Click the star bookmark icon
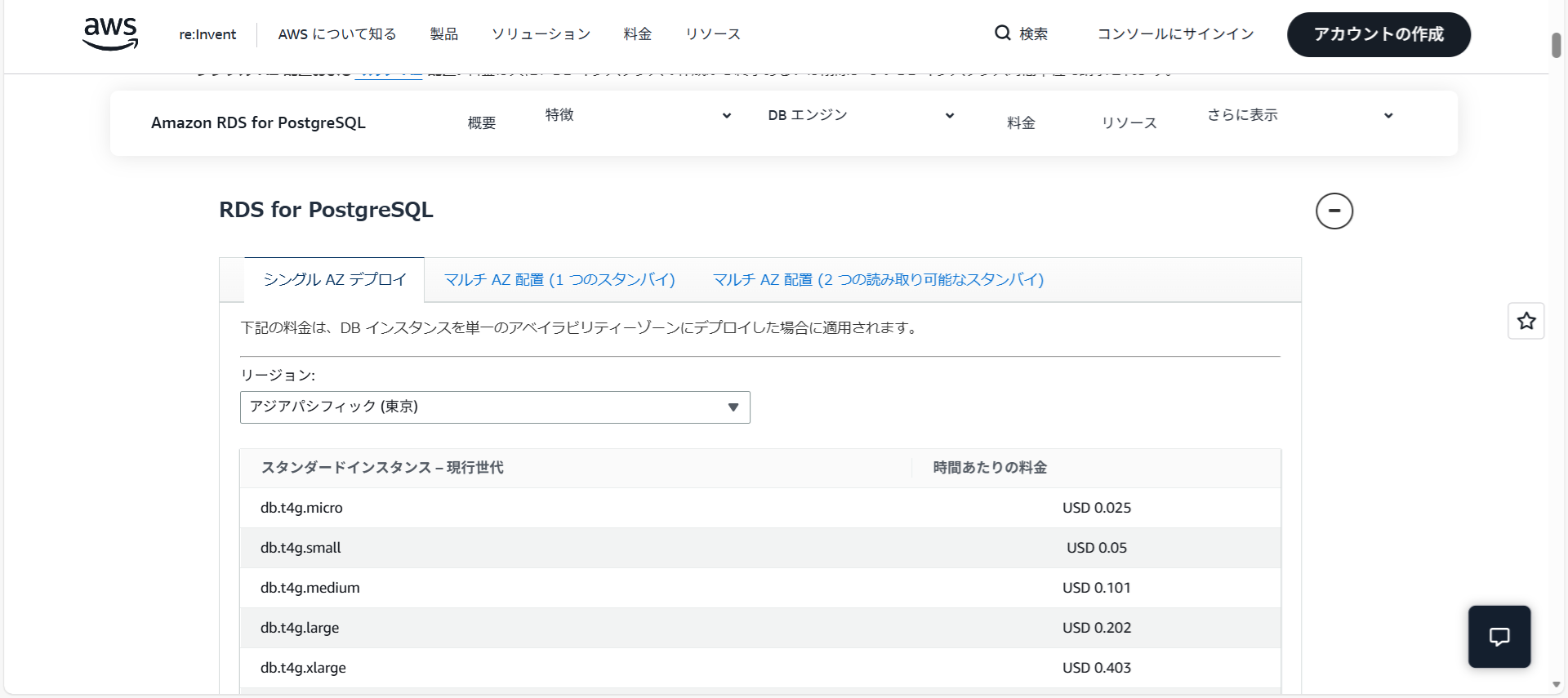This screenshot has height=698, width=1568. pos(1526,321)
